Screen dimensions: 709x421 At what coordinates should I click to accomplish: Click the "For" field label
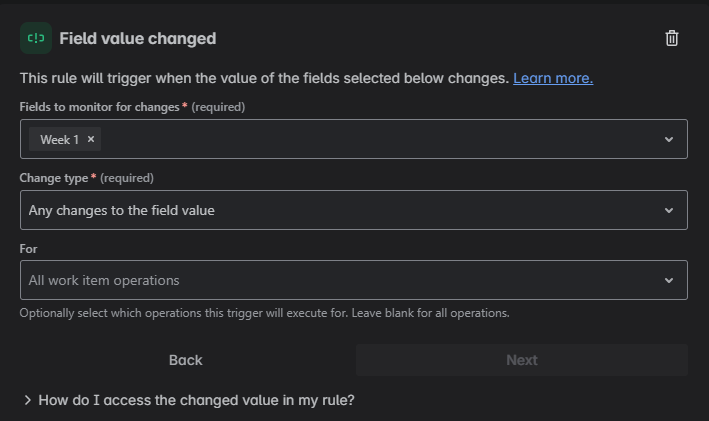click(29, 248)
